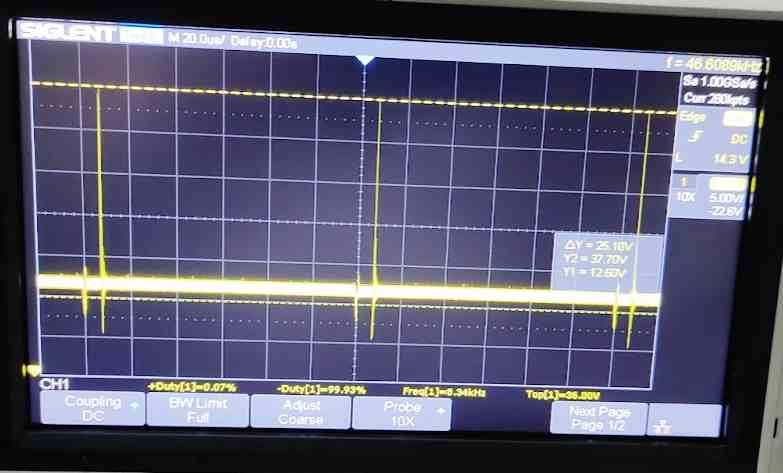This screenshot has width=783, height=473.
Task: Click the Sa 1.00GSa/s sample rate
Action: (720, 81)
